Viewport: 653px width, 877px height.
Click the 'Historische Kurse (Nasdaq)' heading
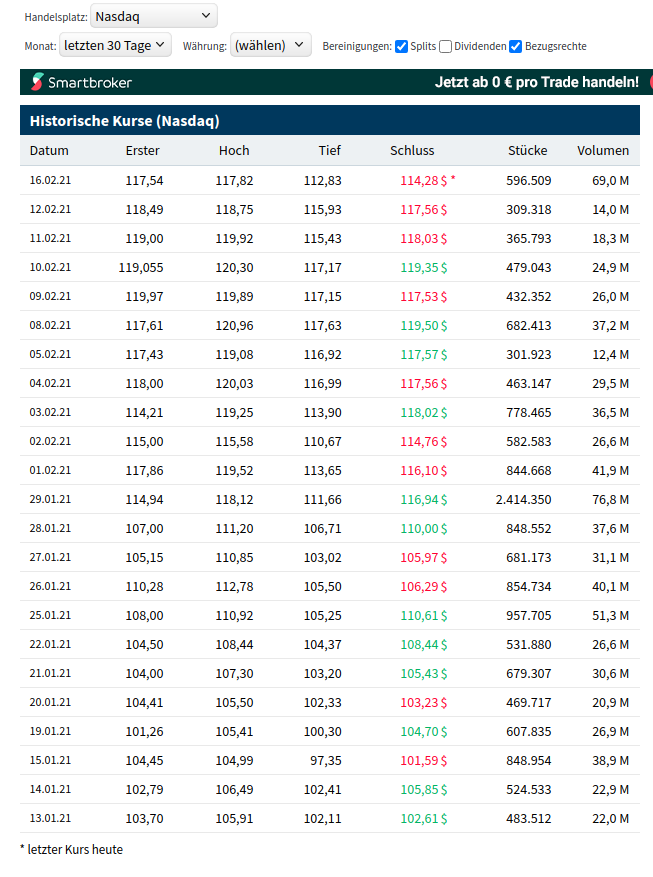pyautogui.click(x=125, y=121)
